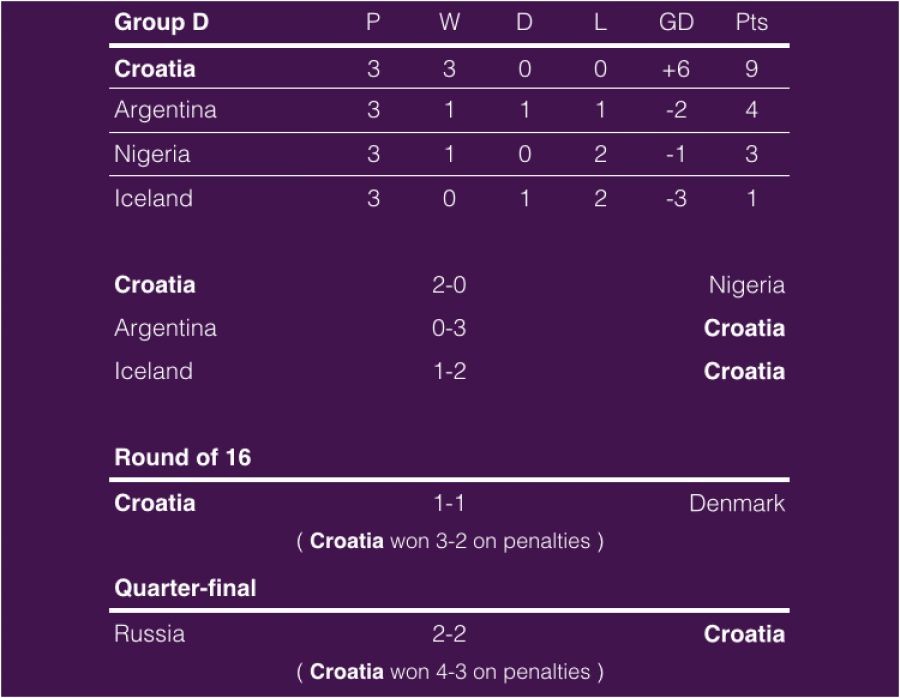Click the Quarter-final heading
This screenshot has height=698, width=900.
(x=185, y=588)
